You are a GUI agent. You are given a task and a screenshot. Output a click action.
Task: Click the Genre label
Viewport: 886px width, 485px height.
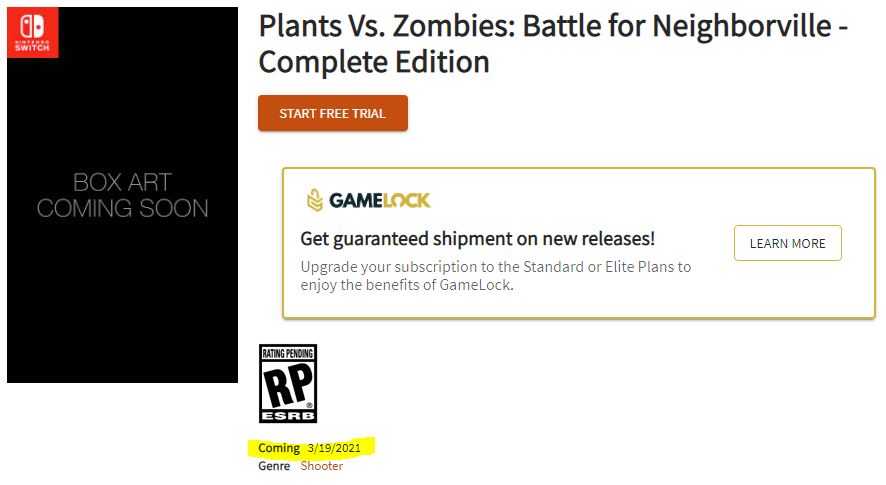pos(274,466)
